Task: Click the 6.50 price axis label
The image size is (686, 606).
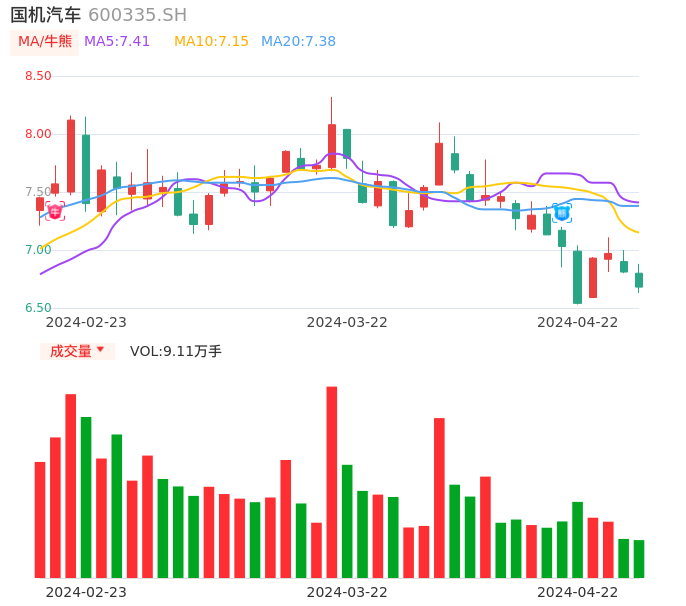Action: coord(38,308)
